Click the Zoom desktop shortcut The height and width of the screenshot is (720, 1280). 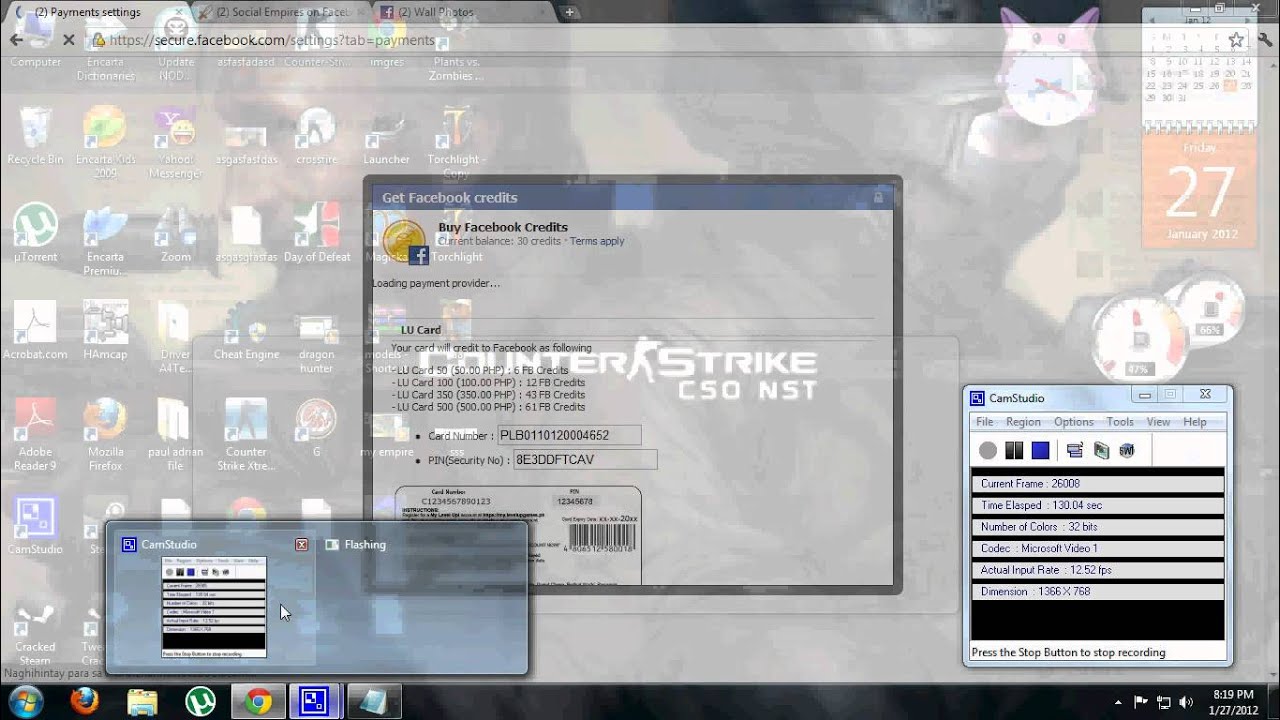tap(175, 234)
